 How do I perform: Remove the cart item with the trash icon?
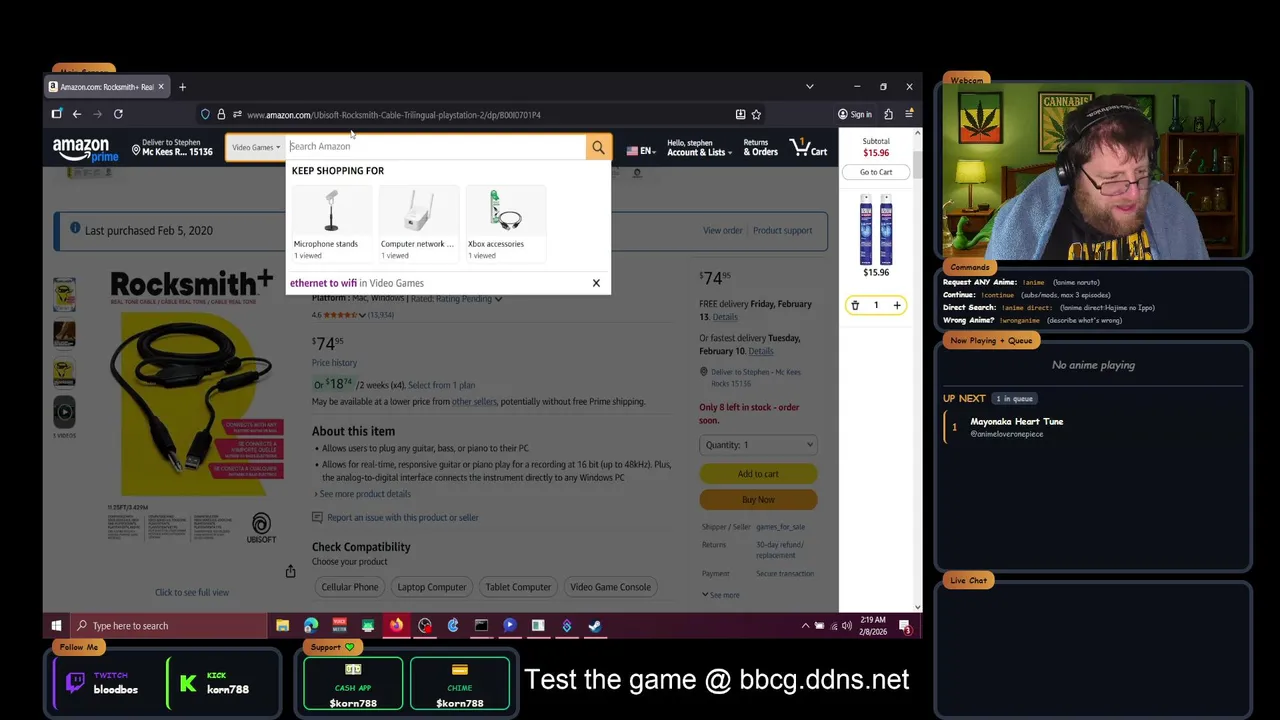[x=855, y=305]
